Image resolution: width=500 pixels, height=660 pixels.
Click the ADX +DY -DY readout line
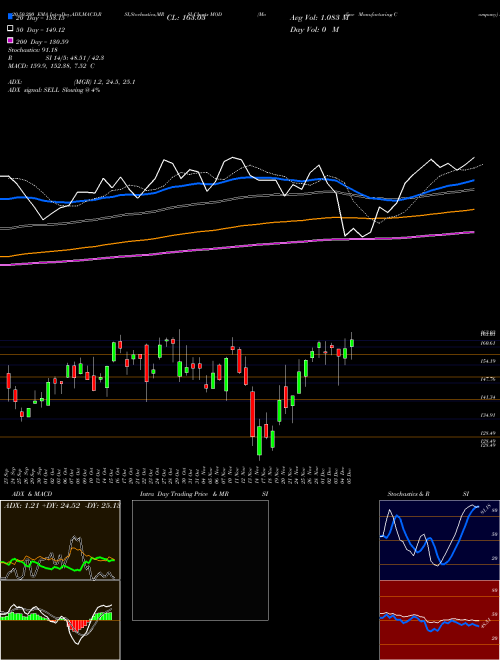point(62,505)
